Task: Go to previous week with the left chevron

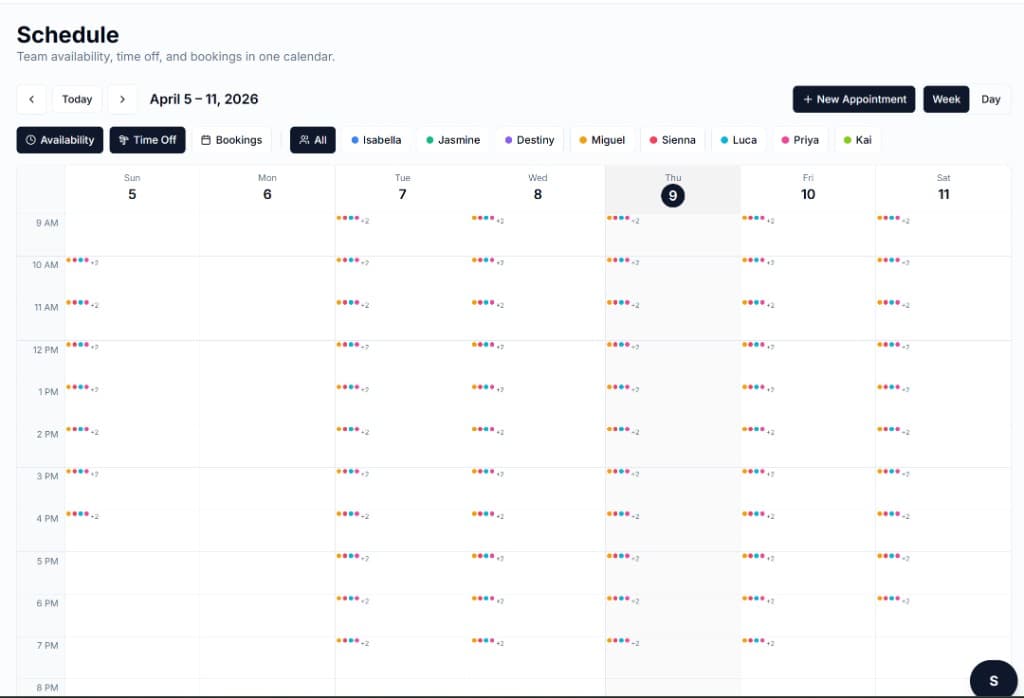Action: 31,99
